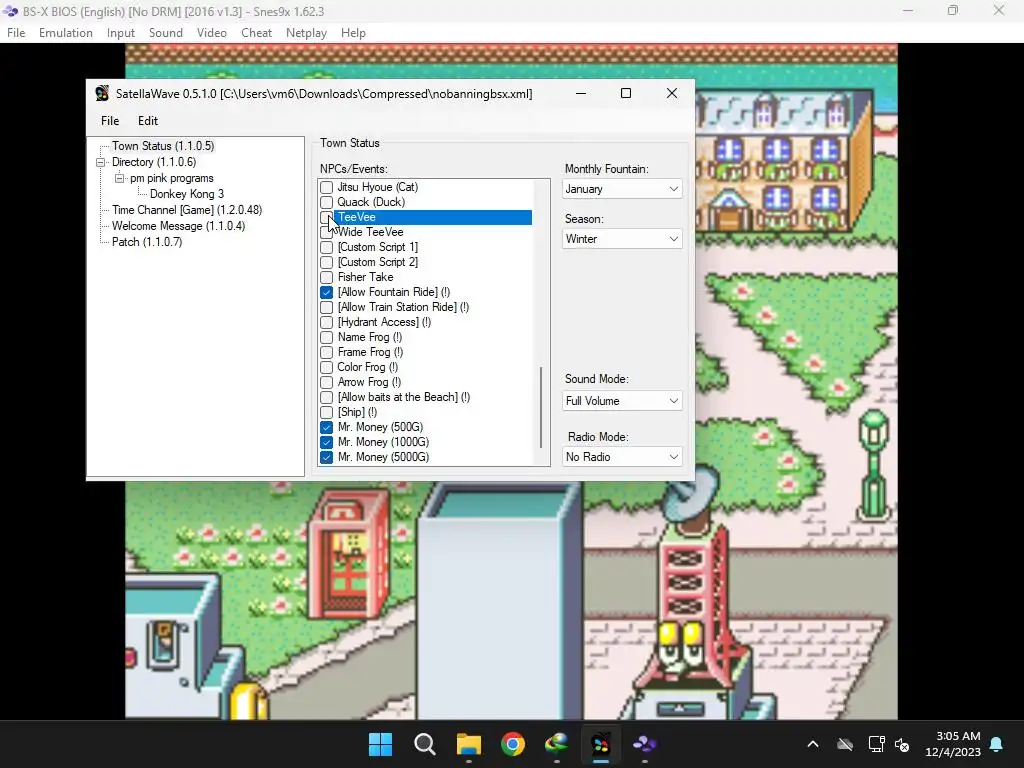
Task: Tick the Fisher Take checkbox
Action: [327, 278]
